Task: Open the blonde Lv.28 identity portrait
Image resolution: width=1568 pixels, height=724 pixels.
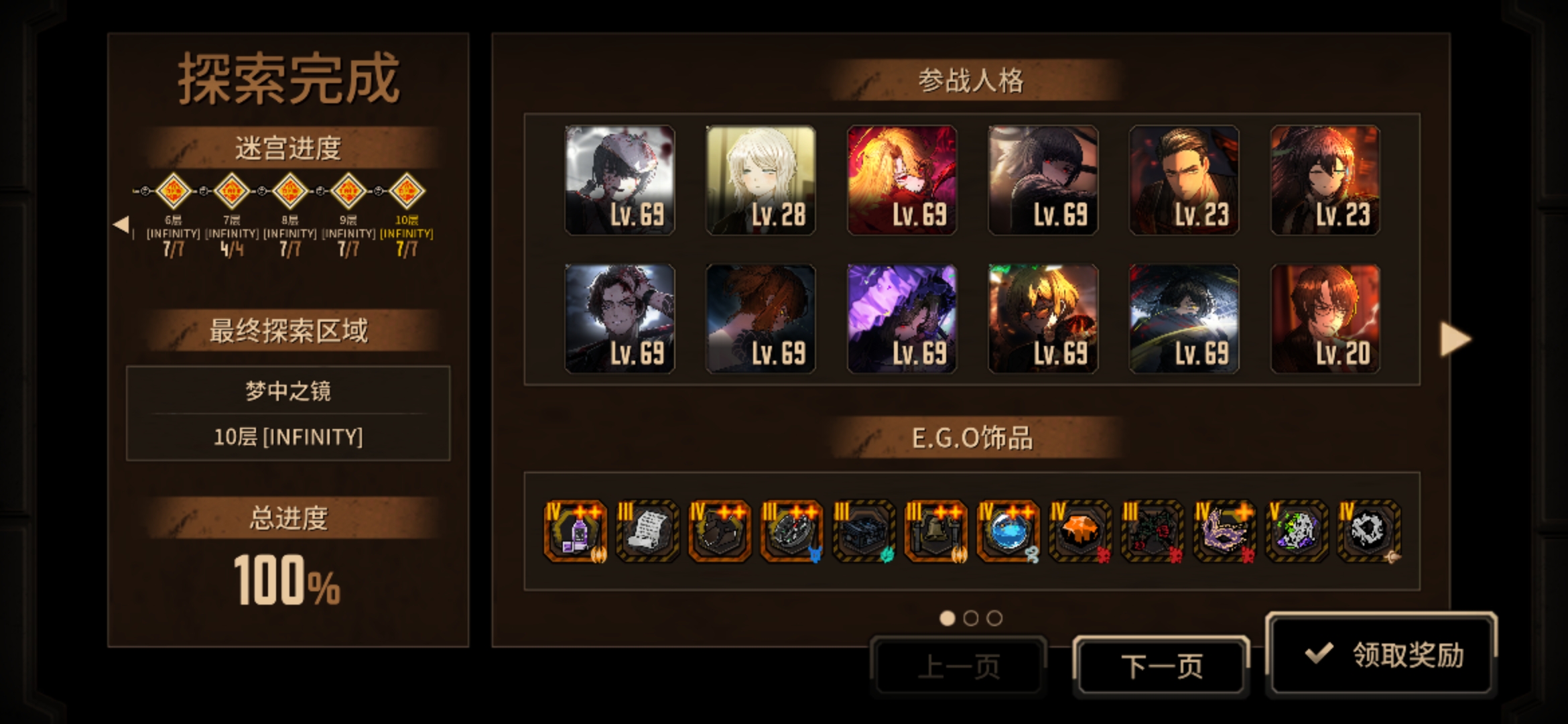Action: point(761,180)
